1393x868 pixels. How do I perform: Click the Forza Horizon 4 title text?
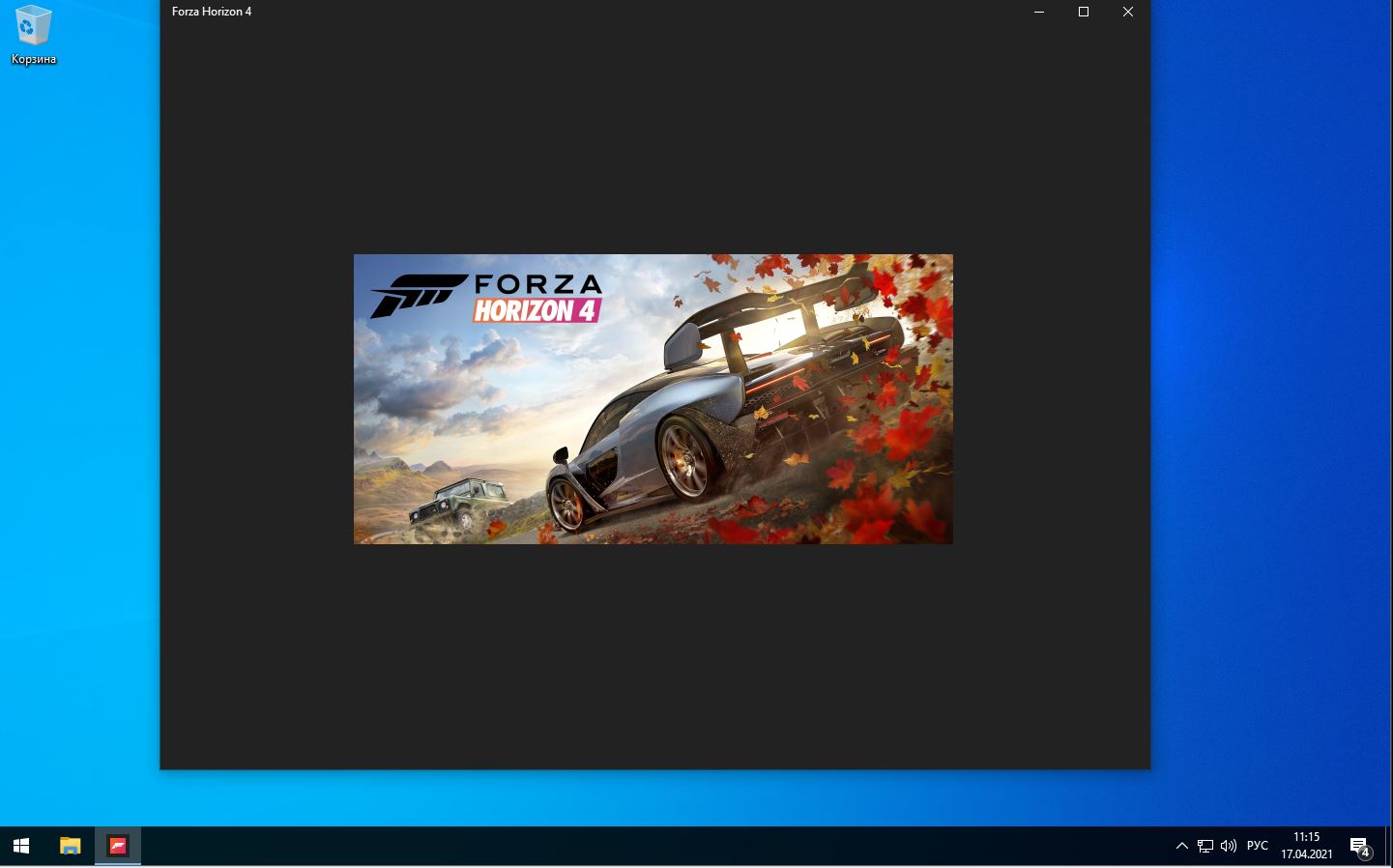212,12
